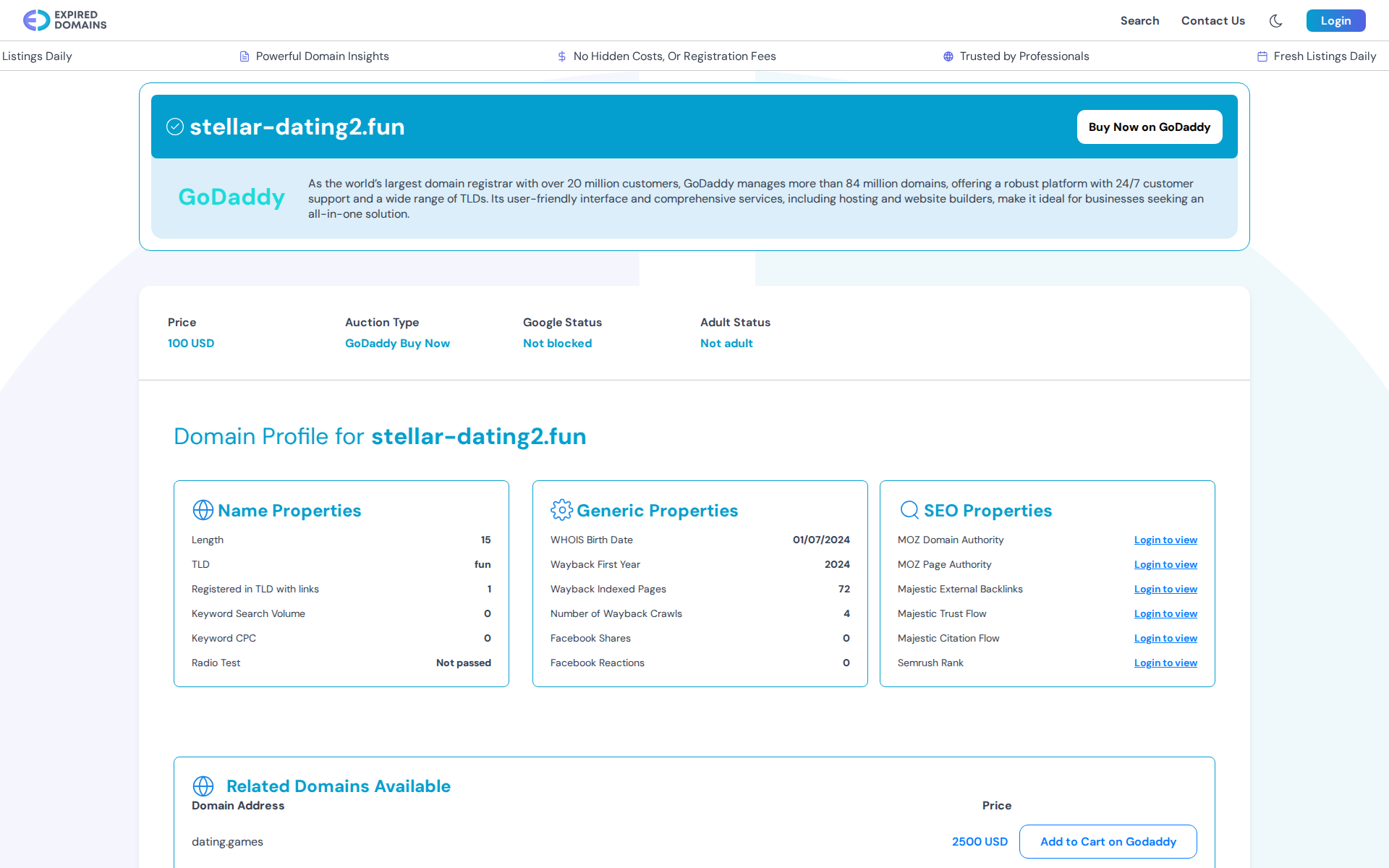Click the document icon beside Powerful Domain Insights
1389x868 pixels.
[245, 56]
